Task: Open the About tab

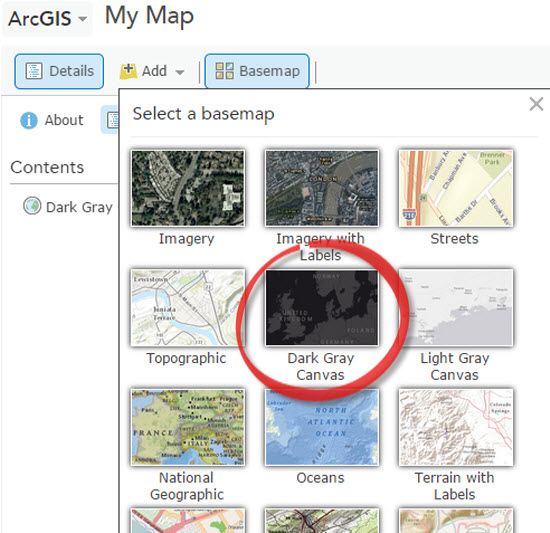Action: point(52,120)
